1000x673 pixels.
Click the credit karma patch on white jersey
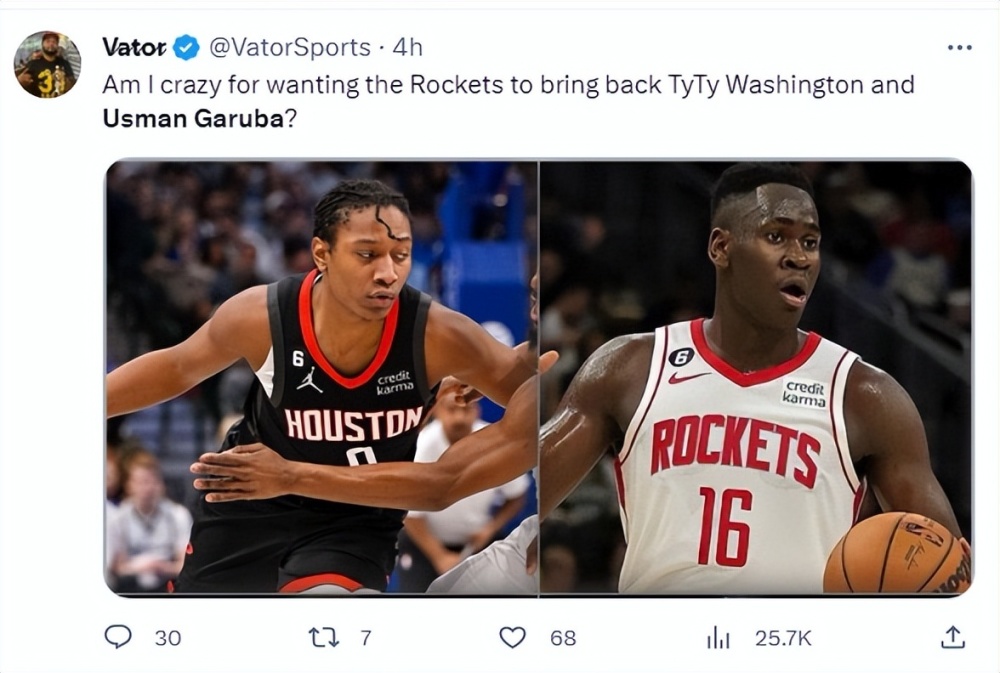pyautogui.click(x=804, y=392)
